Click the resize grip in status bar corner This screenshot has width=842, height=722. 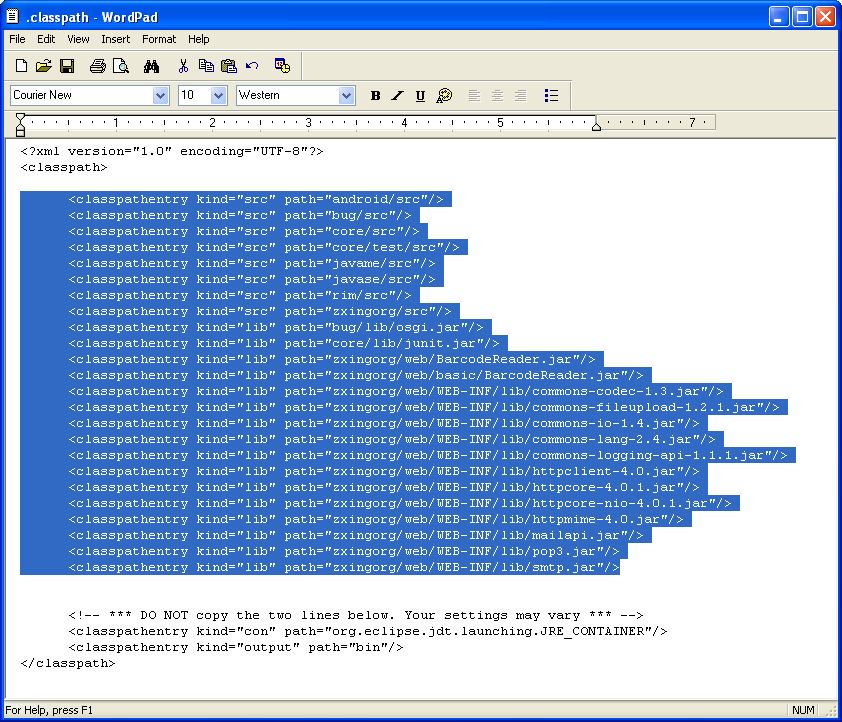831,711
